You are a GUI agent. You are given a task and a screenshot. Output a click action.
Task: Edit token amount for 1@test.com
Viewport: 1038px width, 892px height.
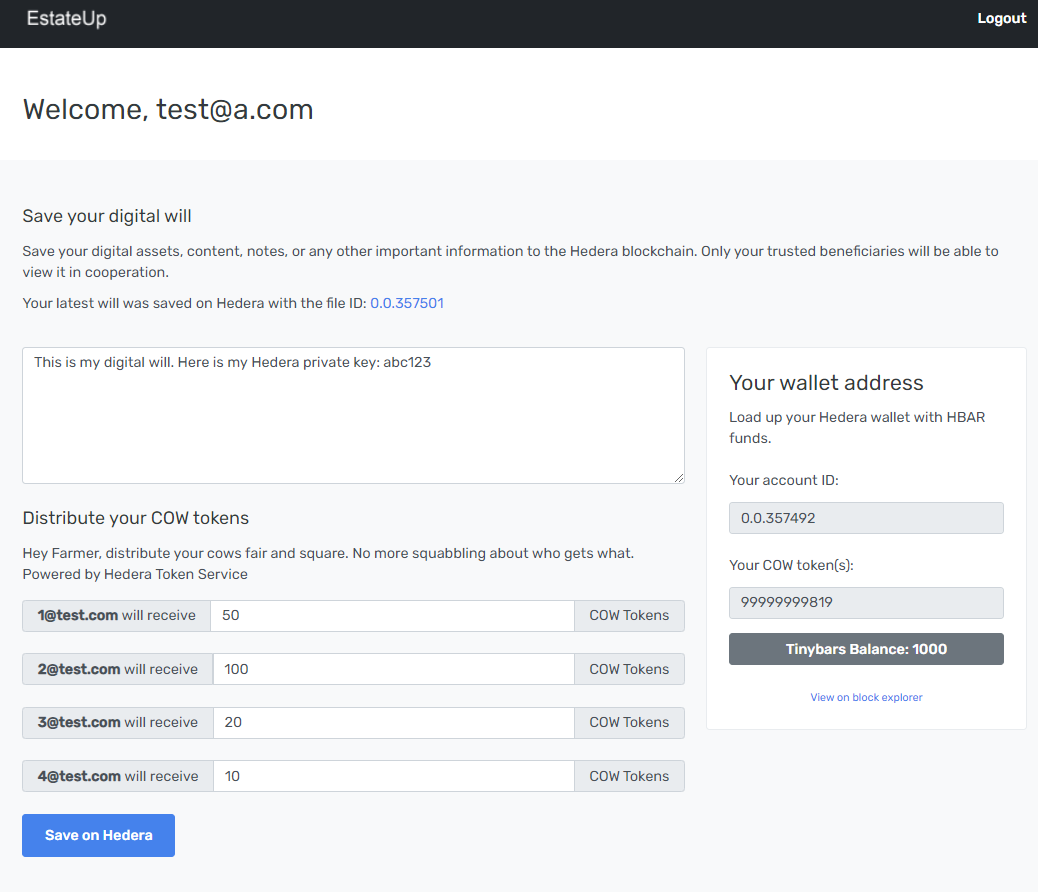tap(392, 616)
